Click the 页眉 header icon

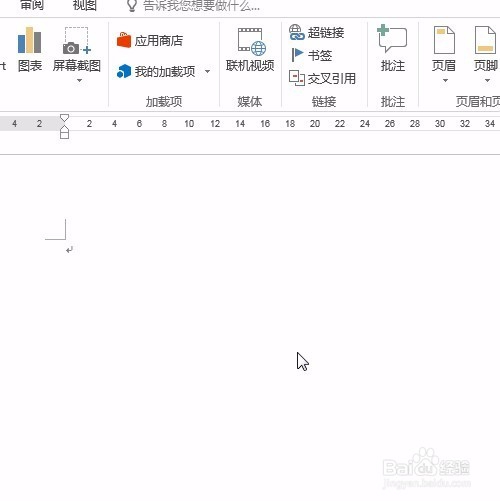tap(444, 41)
